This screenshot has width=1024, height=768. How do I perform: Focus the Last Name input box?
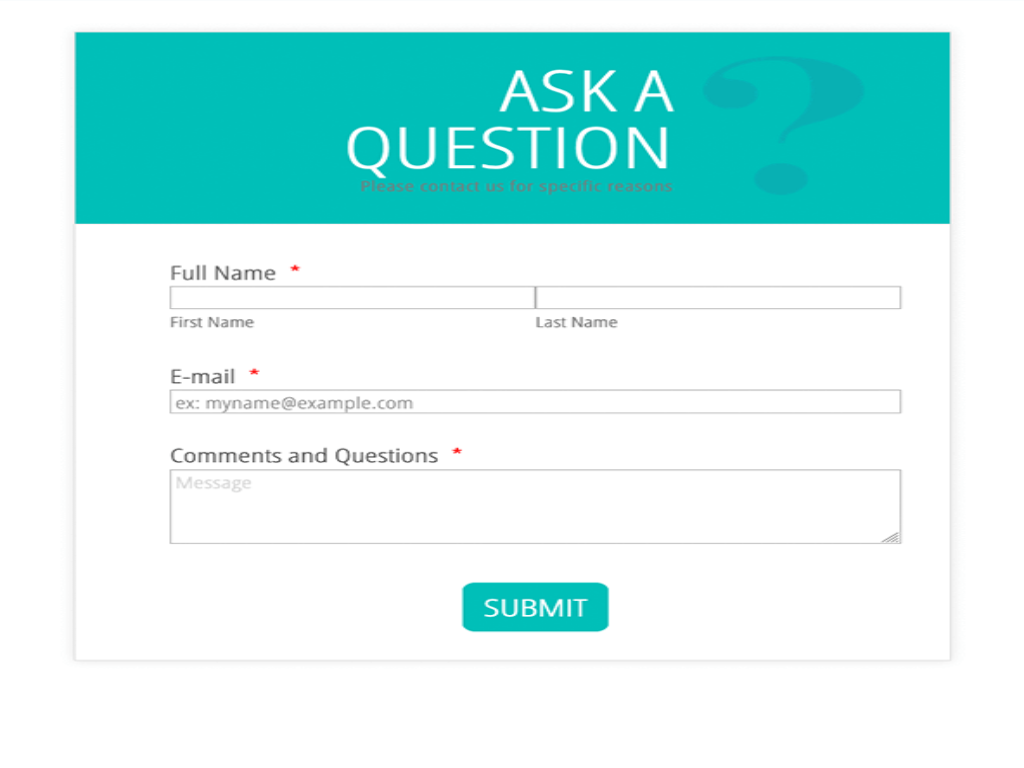pos(718,298)
